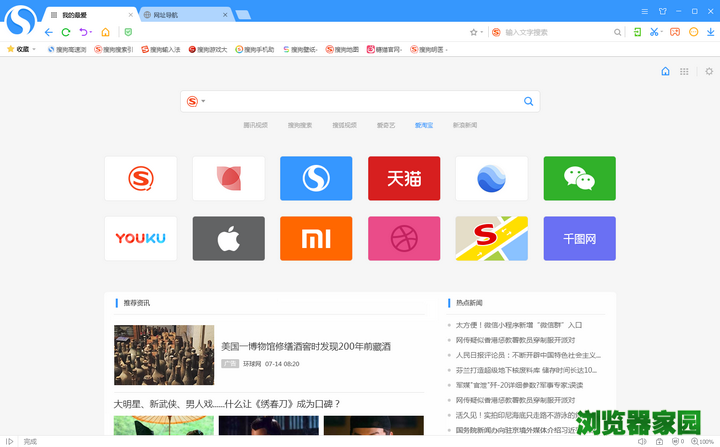Click the Back arrow navigation button

pos(49,32)
